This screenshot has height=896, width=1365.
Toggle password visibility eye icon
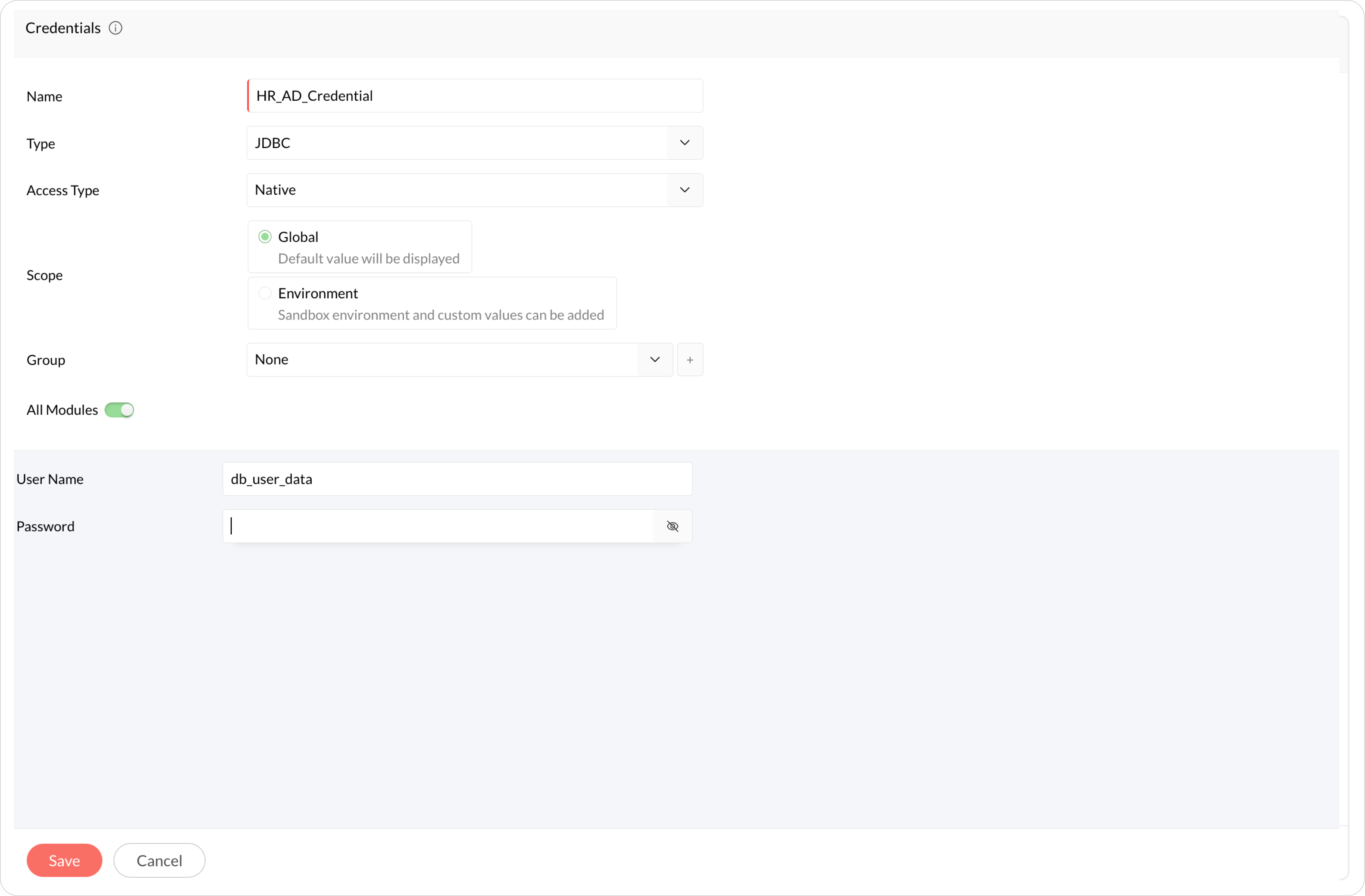click(672, 526)
